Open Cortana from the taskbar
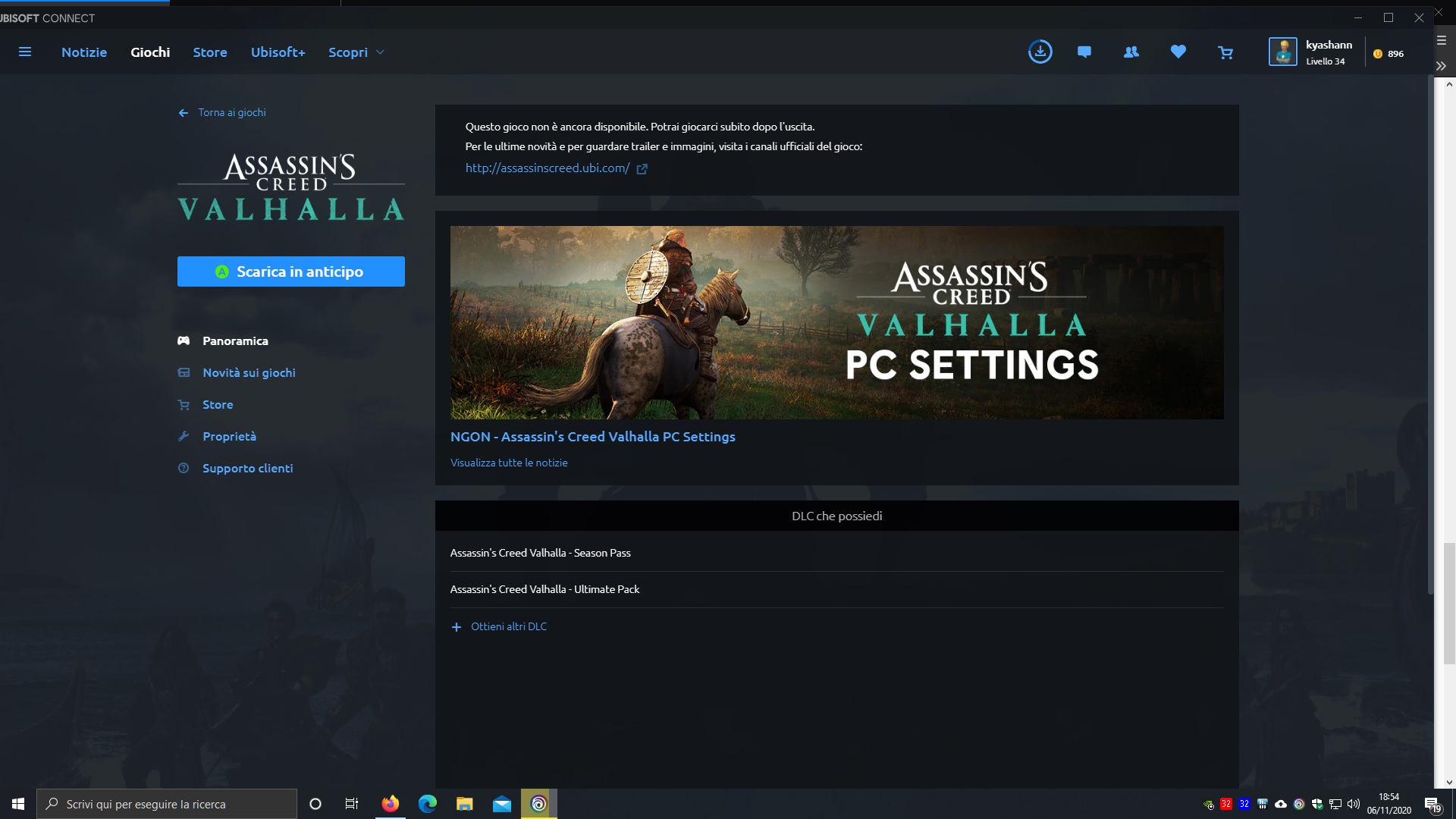Viewport: 1456px width, 819px height. coord(315,804)
